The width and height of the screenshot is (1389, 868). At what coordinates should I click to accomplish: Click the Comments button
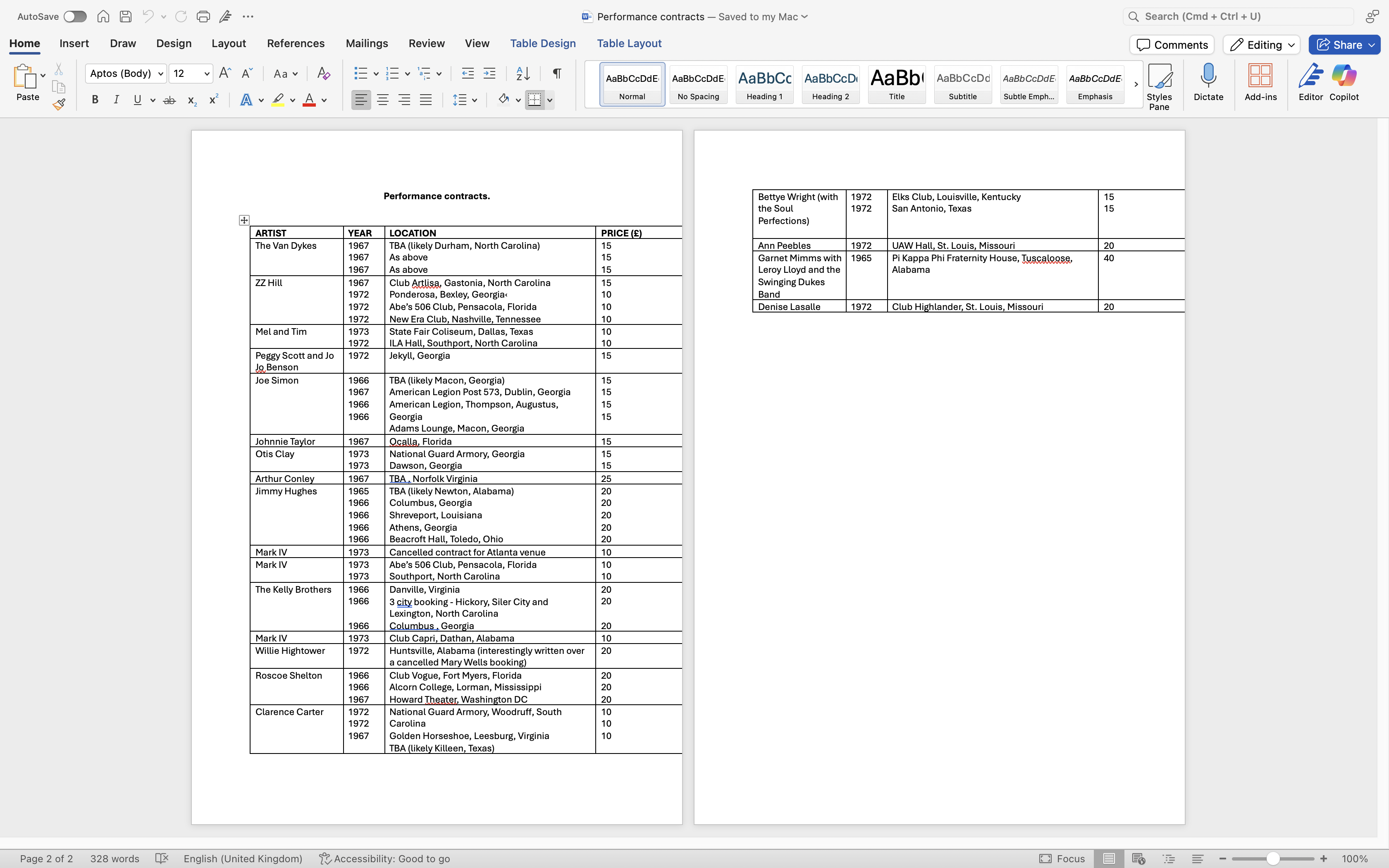point(1172,45)
